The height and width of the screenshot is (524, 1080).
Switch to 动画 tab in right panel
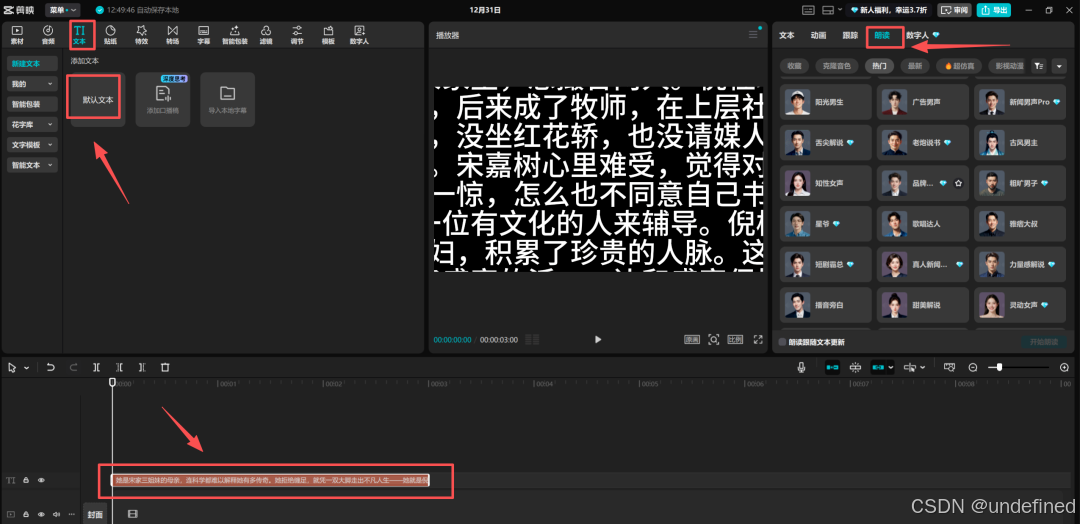818,35
